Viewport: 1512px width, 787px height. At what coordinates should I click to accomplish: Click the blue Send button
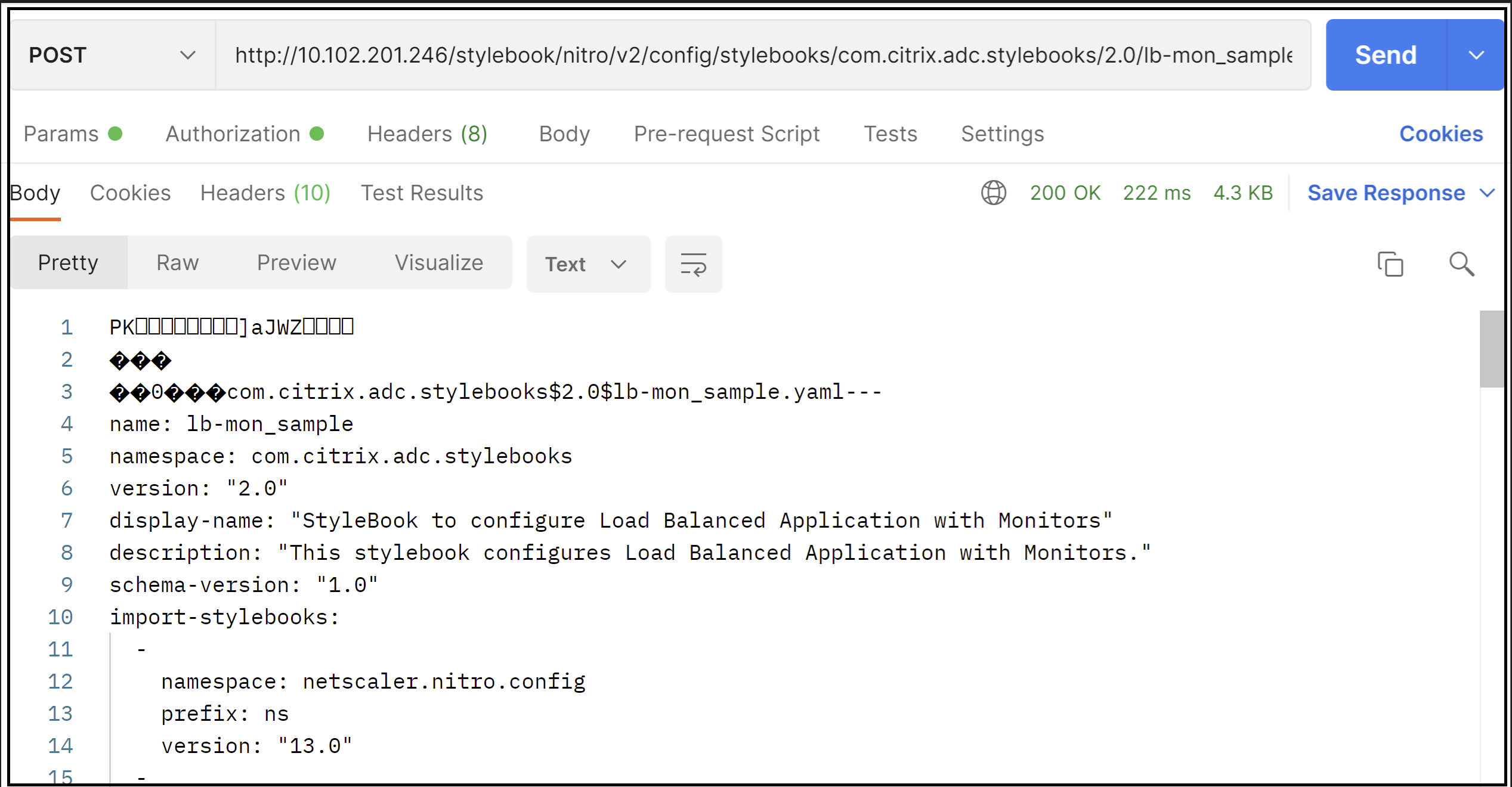1386,55
